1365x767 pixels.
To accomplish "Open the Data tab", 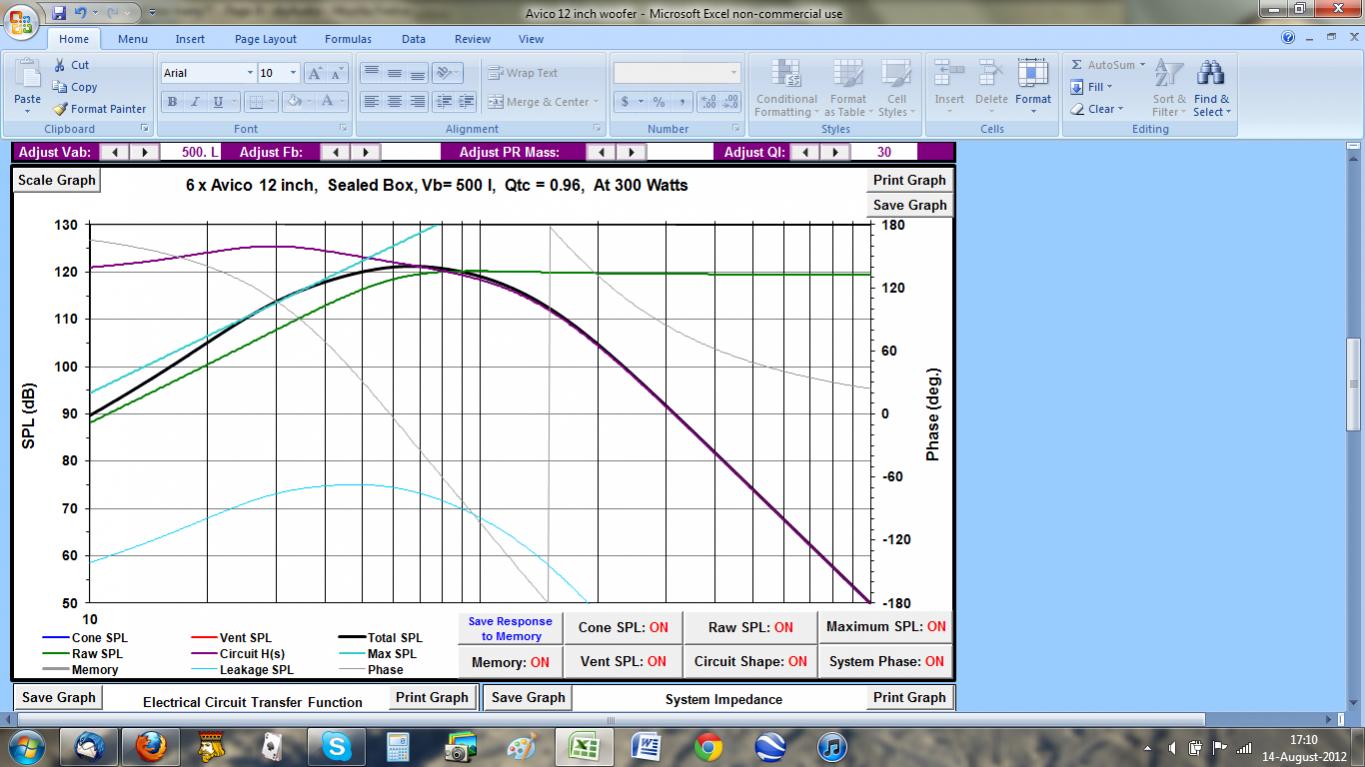I will point(413,39).
